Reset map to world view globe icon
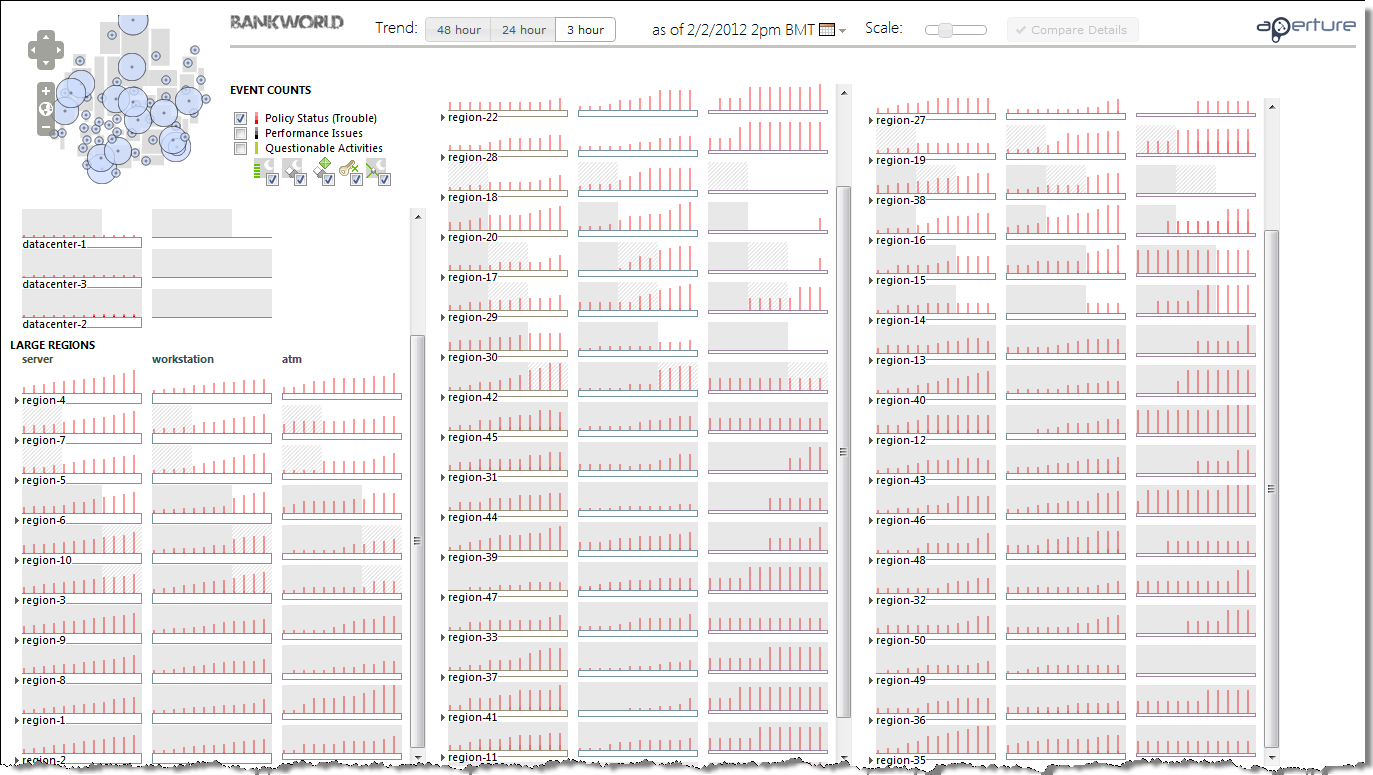 click(46, 109)
